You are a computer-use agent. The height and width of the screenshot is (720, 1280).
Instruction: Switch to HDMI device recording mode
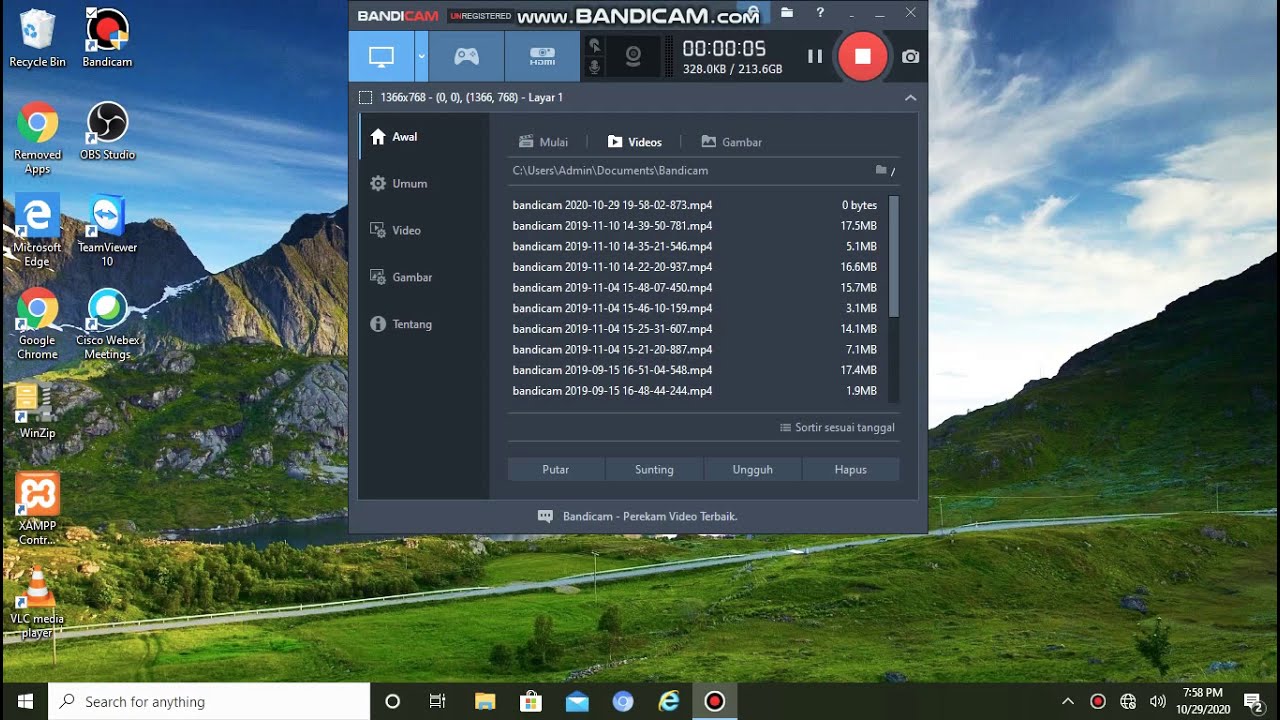(542, 57)
